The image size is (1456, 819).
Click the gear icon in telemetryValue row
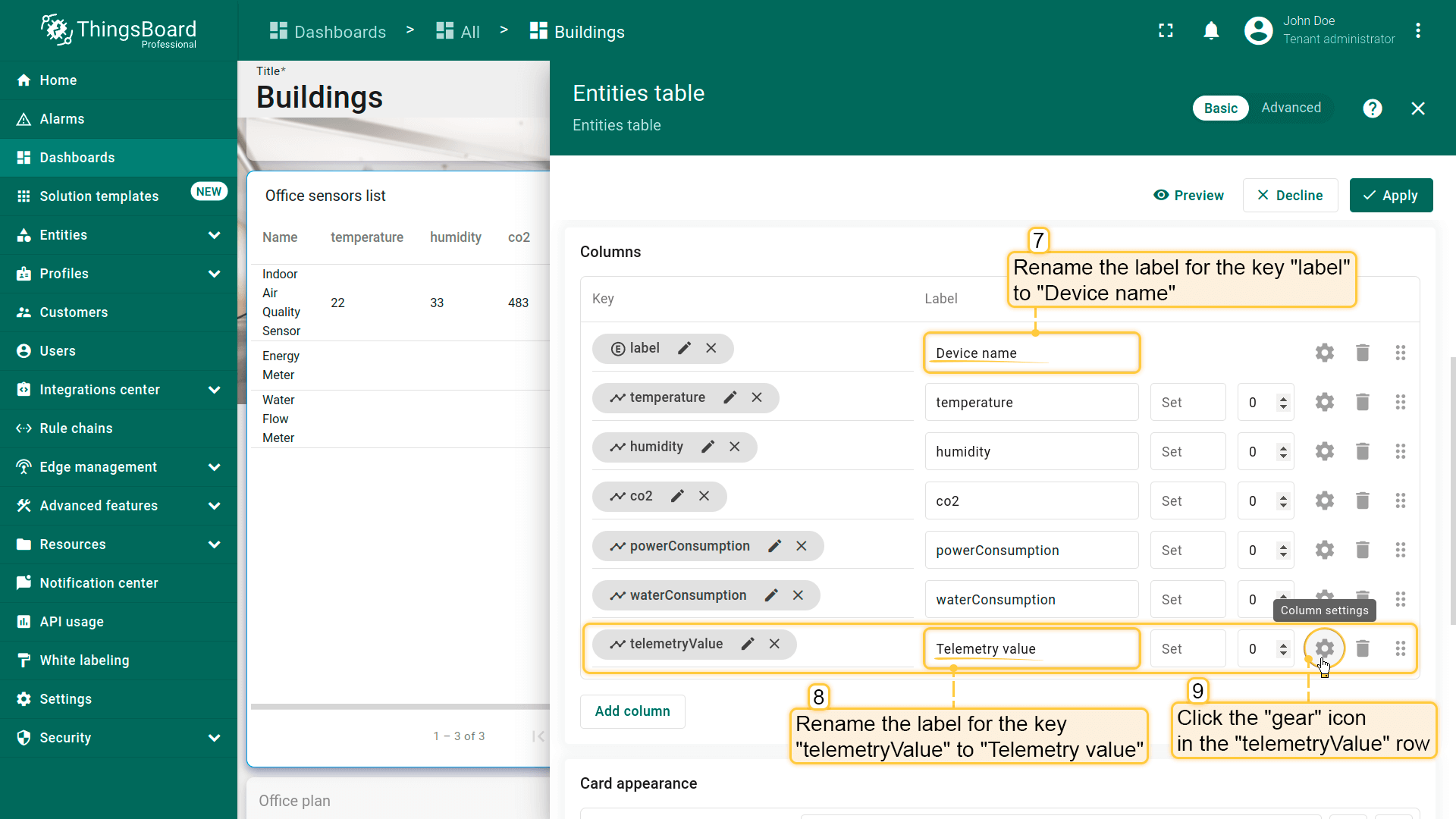(x=1324, y=648)
